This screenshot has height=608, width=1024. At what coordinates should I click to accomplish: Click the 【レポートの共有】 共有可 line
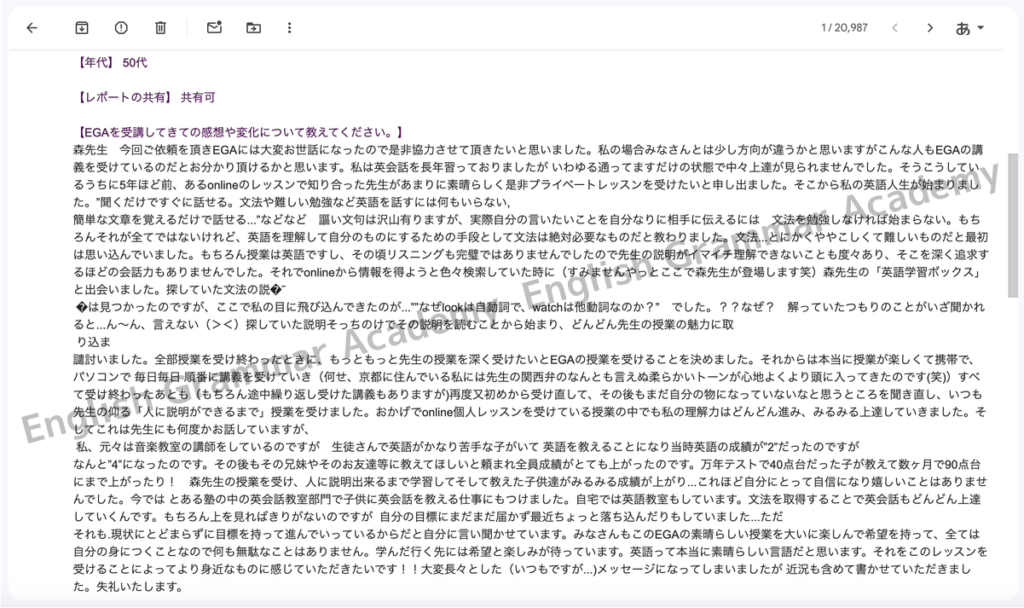[144, 97]
